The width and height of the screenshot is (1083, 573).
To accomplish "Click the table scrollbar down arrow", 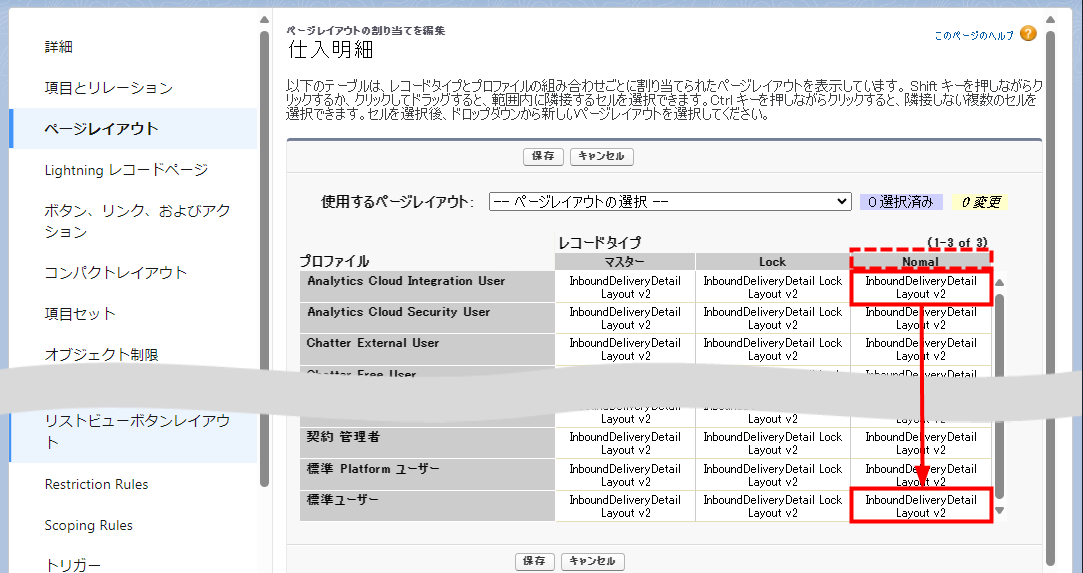I will pos(999,511).
